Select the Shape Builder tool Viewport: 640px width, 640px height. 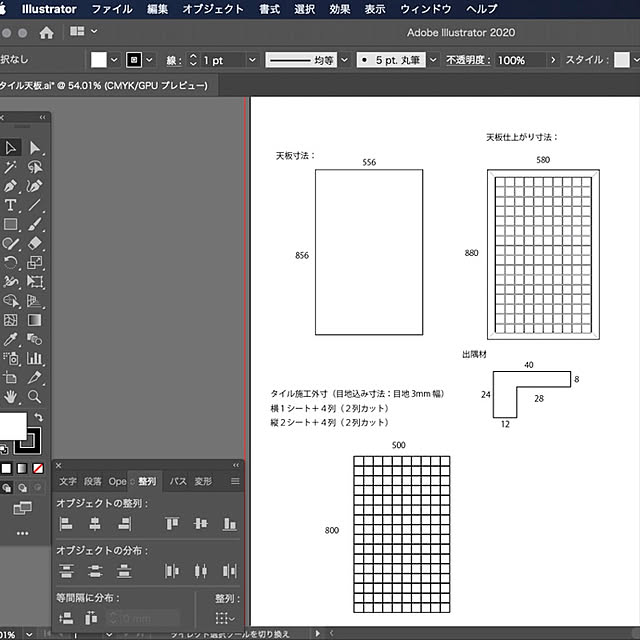[x=11, y=301]
